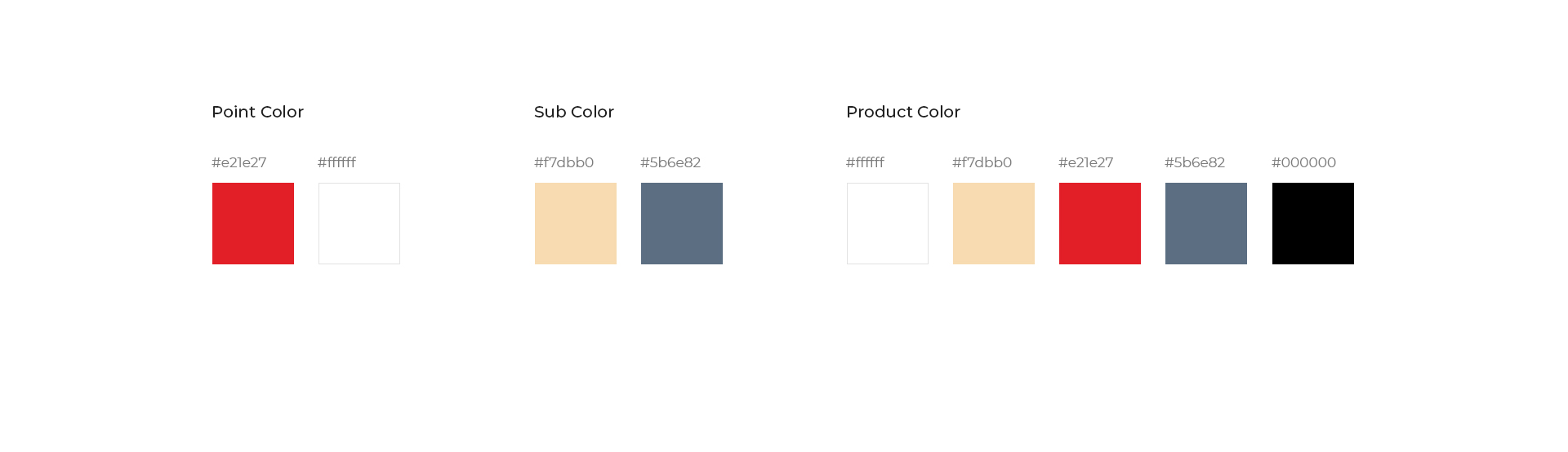Viewport: 1568px width, 452px height.
Task: Select the black #000000 swatch
Action: pyautogui.click(x=1313, y=224)
